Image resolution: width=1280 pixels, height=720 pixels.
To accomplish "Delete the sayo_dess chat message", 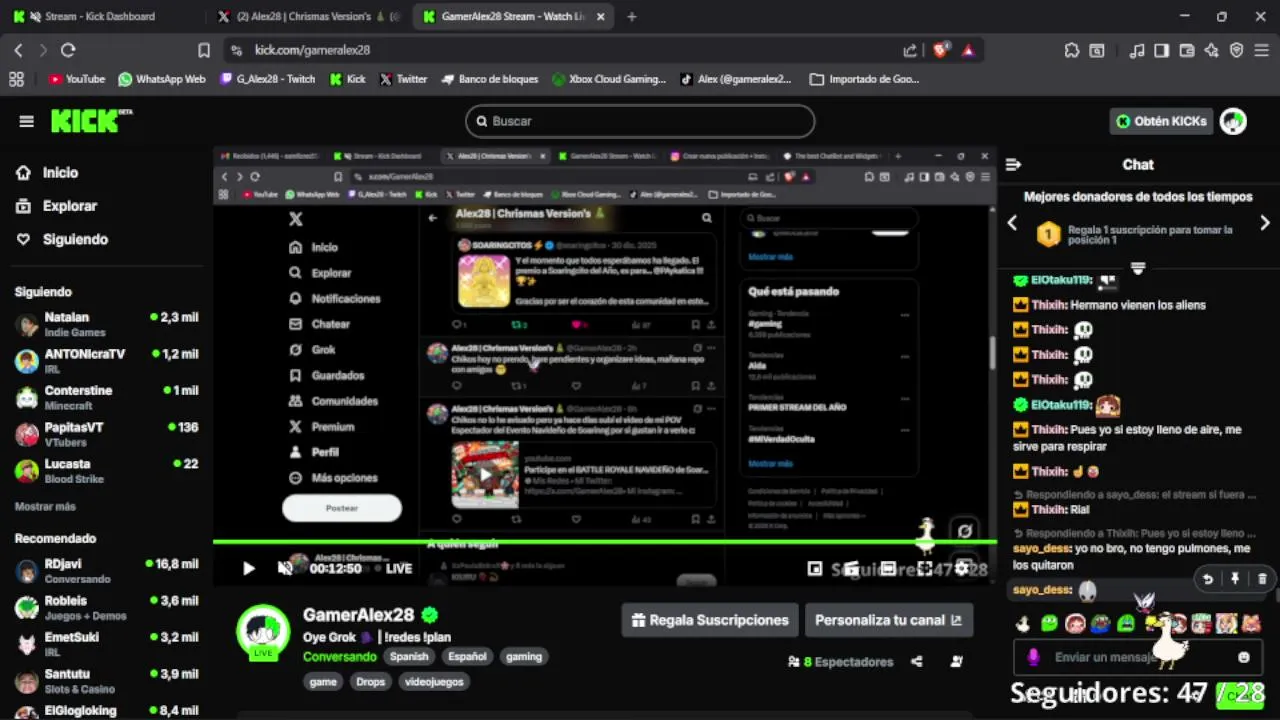I will pyautogui.click(x=1262, y=578).
